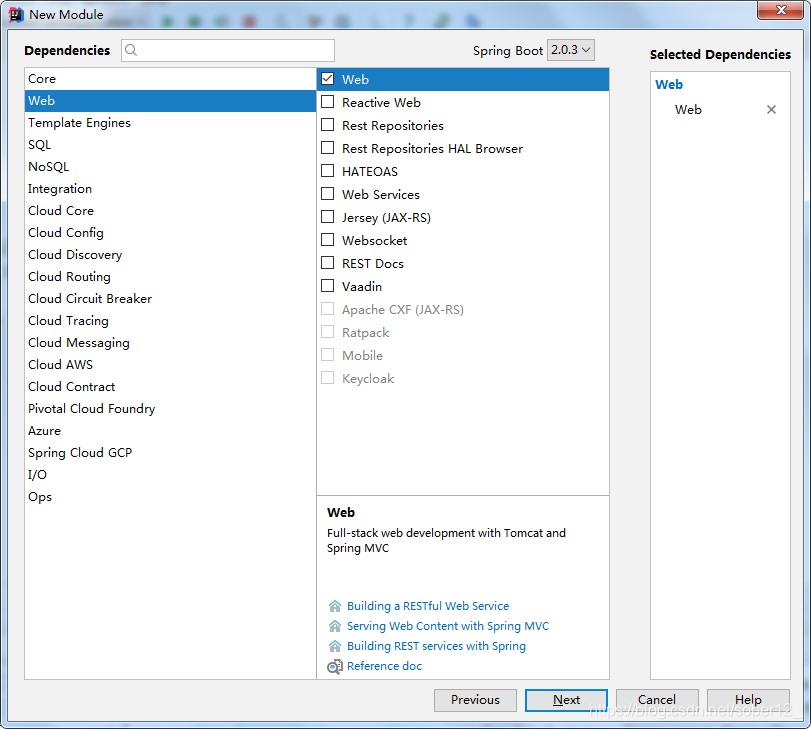
Task: Open the Ops category
Action: (170, 497)
